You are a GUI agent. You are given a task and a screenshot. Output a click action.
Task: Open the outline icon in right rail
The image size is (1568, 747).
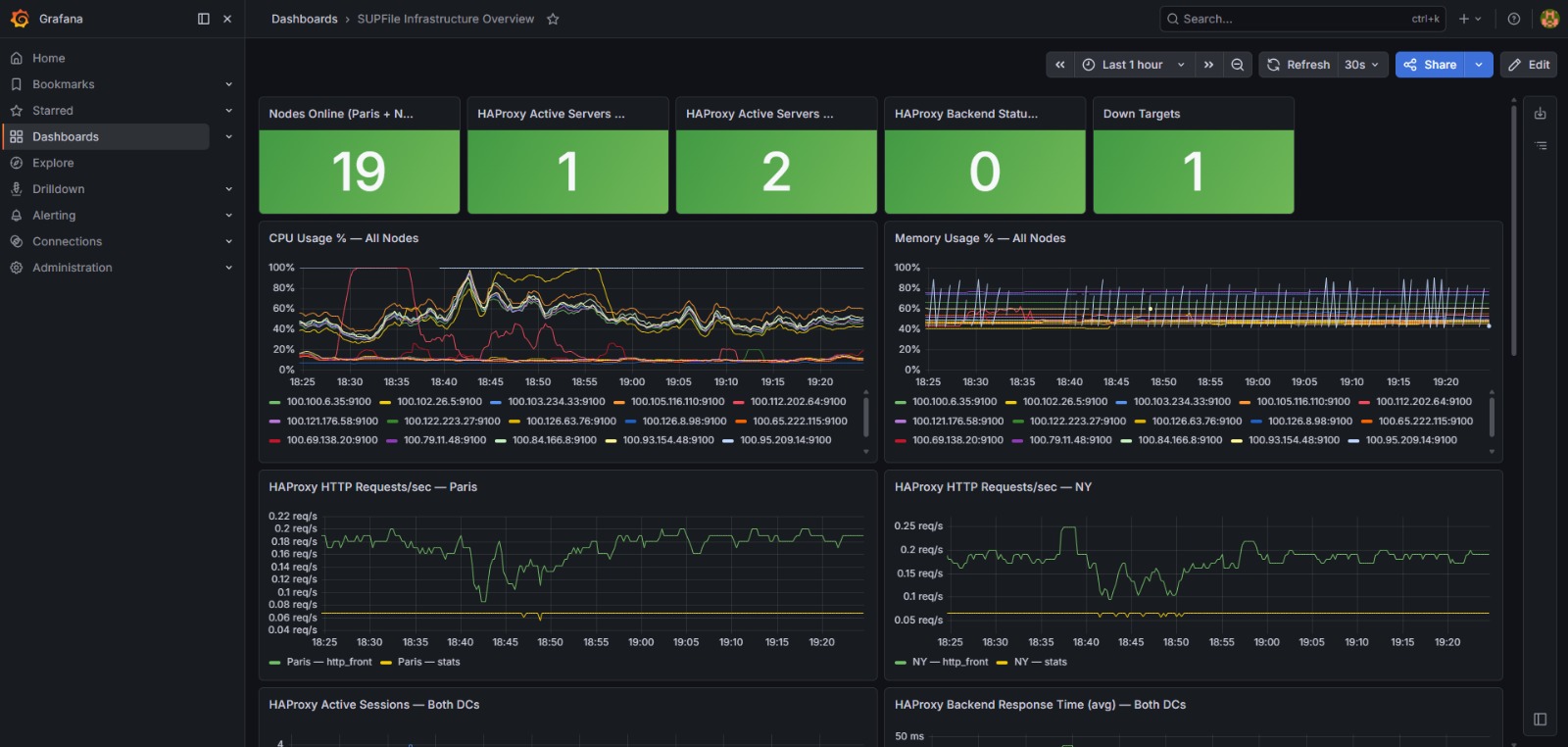[1541, 145]
